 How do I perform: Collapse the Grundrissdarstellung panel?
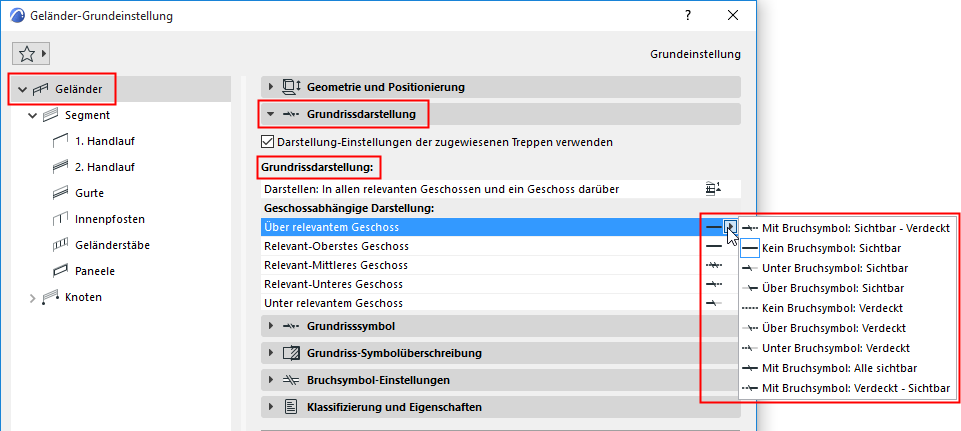270,115
